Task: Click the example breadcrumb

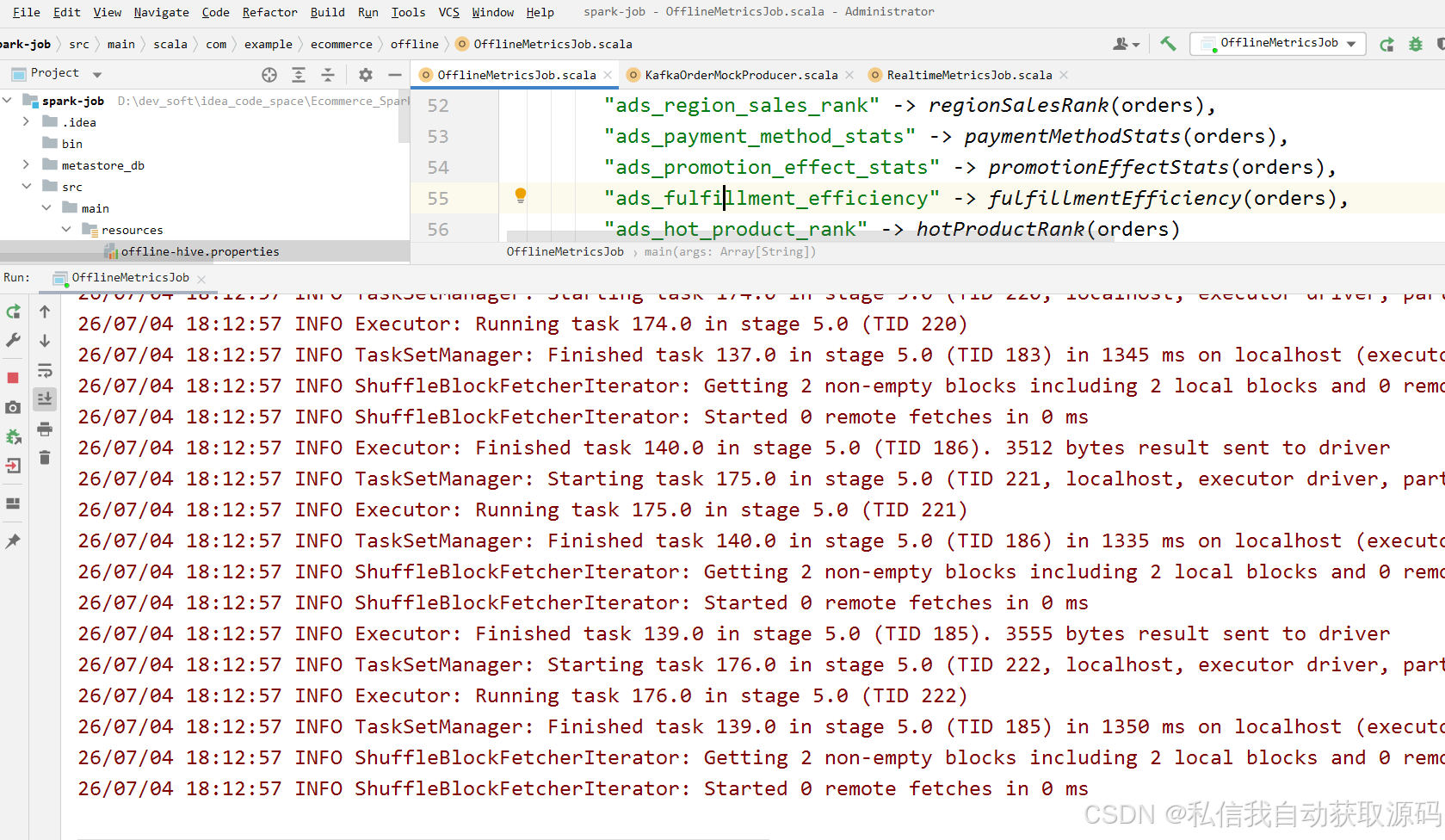Action: click(x=268, y=44)
